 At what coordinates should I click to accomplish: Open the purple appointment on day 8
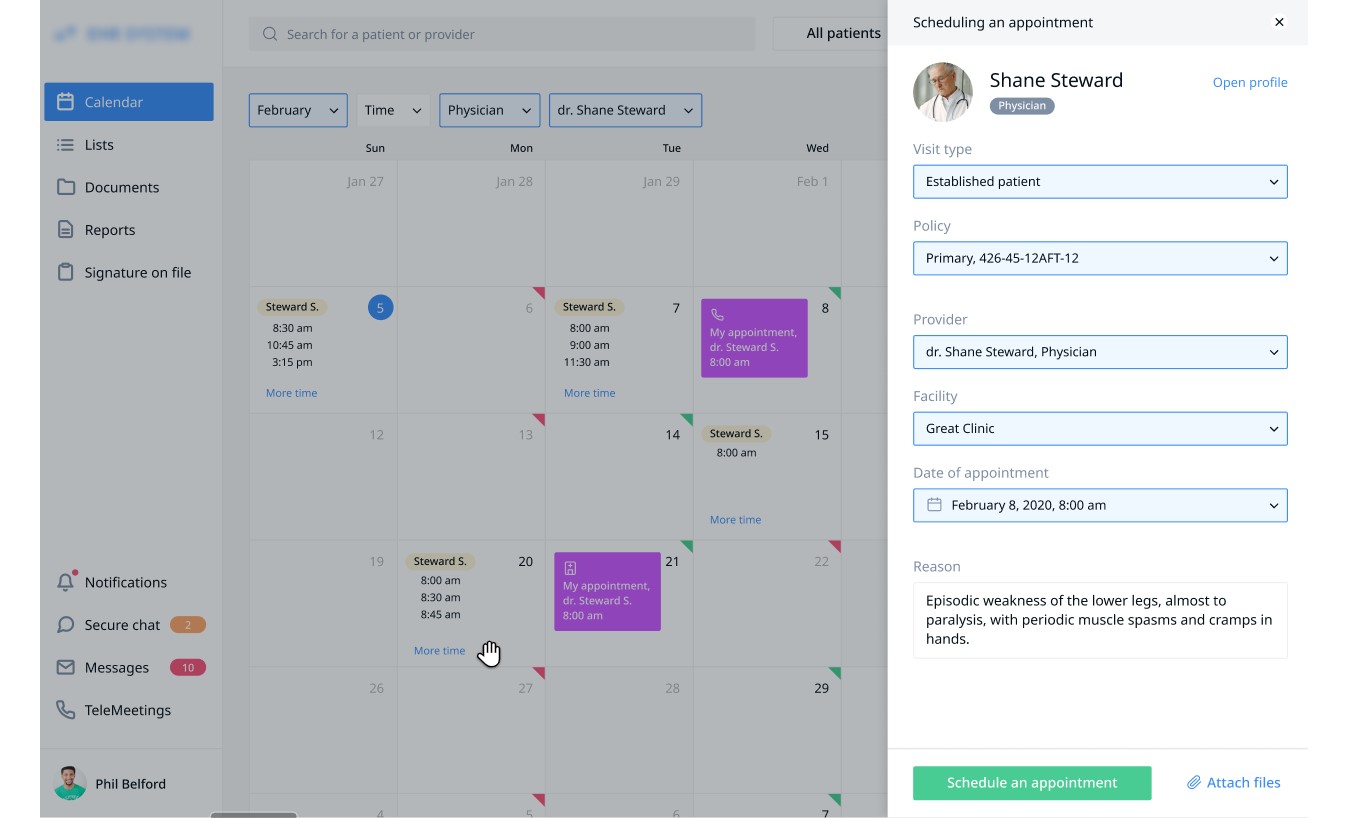(x=754, y=338)
